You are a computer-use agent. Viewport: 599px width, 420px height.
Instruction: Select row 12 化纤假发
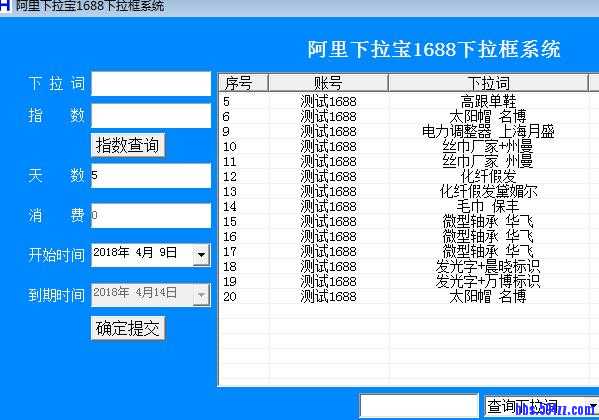409,177
